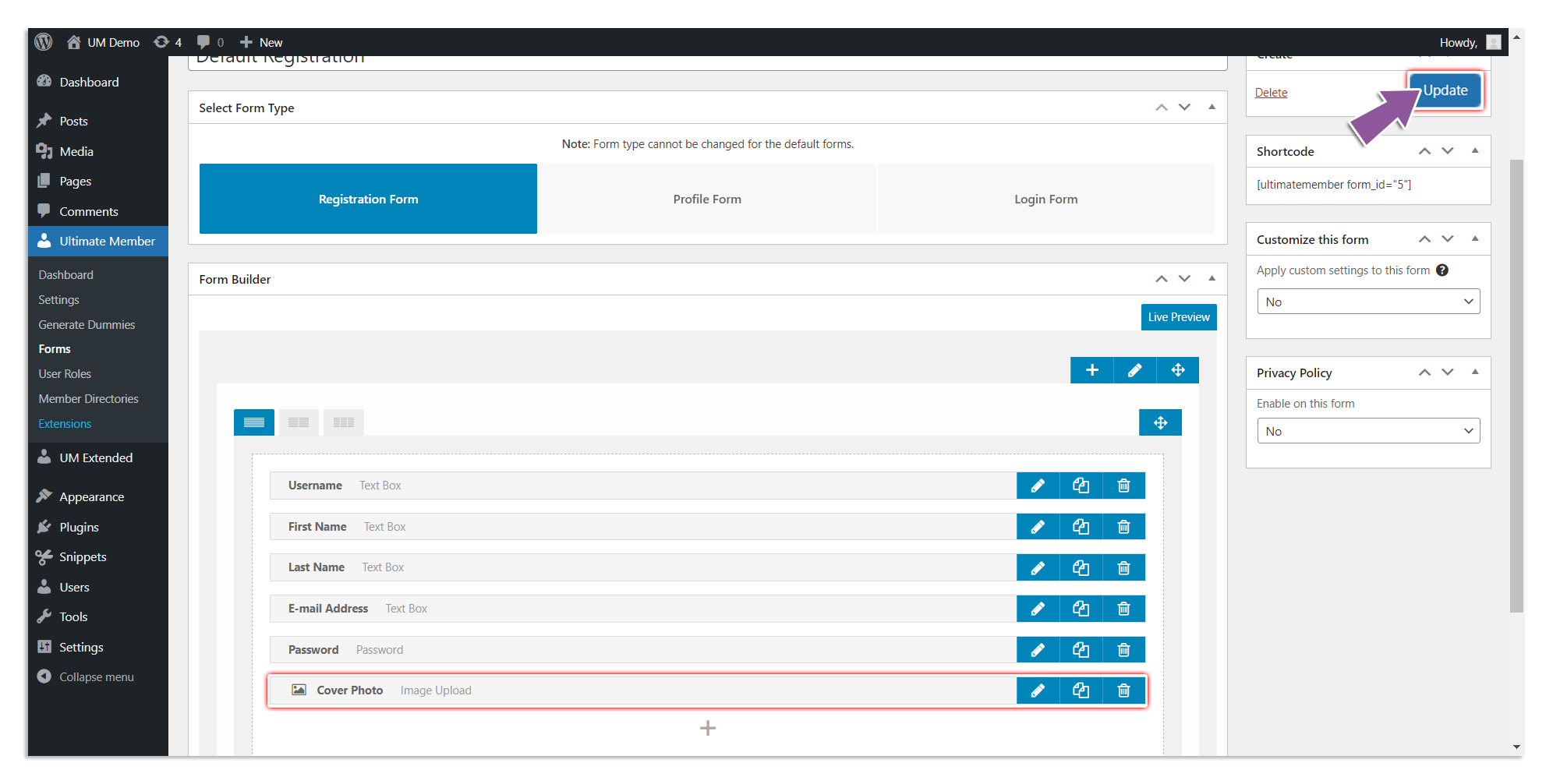Open the comments bubble in admin bar
The height and width of the screenshot is (784, 1553).
click(210, 42)
